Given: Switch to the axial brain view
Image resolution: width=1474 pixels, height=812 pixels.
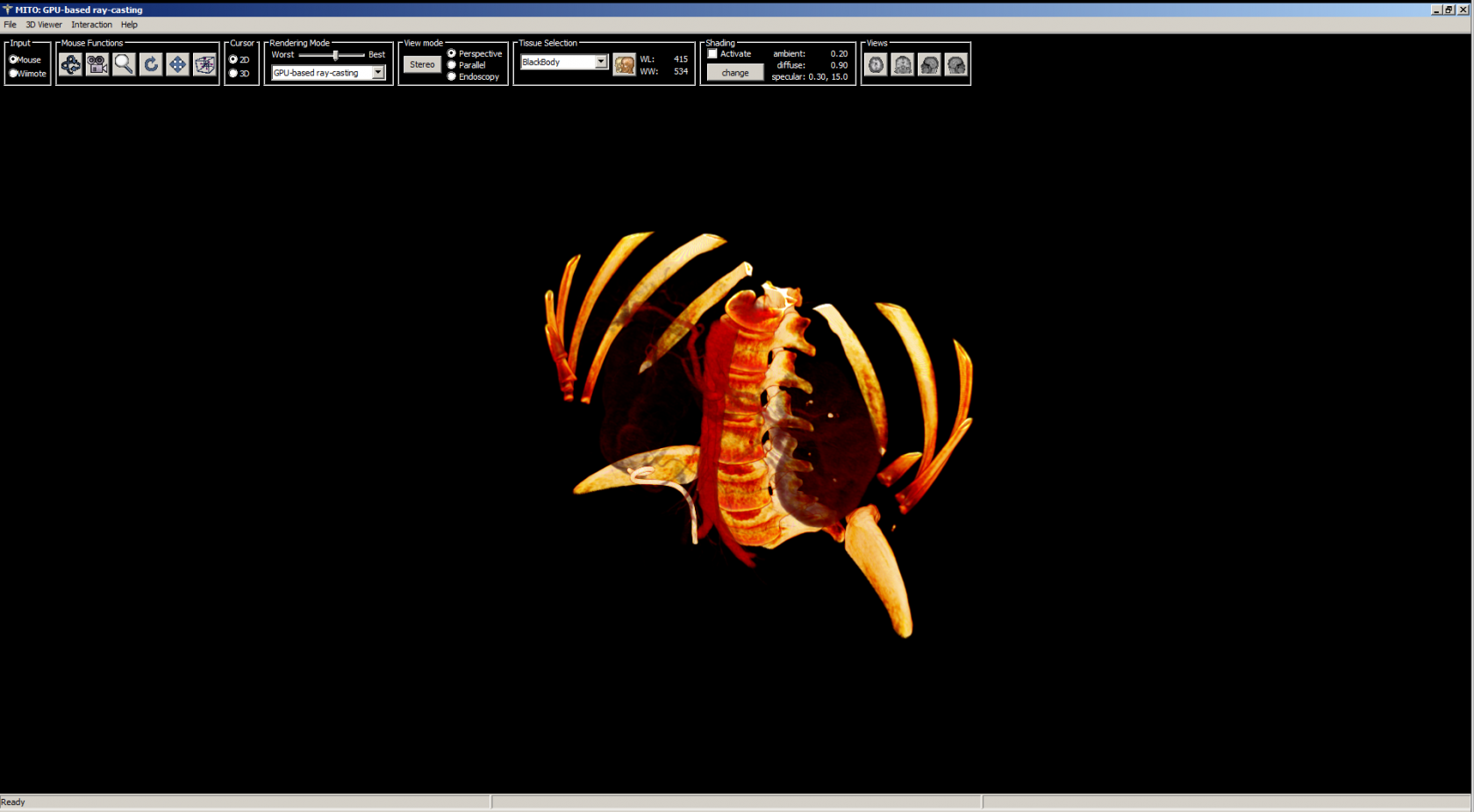Looking at the screenshot, I should pos(876,65).
